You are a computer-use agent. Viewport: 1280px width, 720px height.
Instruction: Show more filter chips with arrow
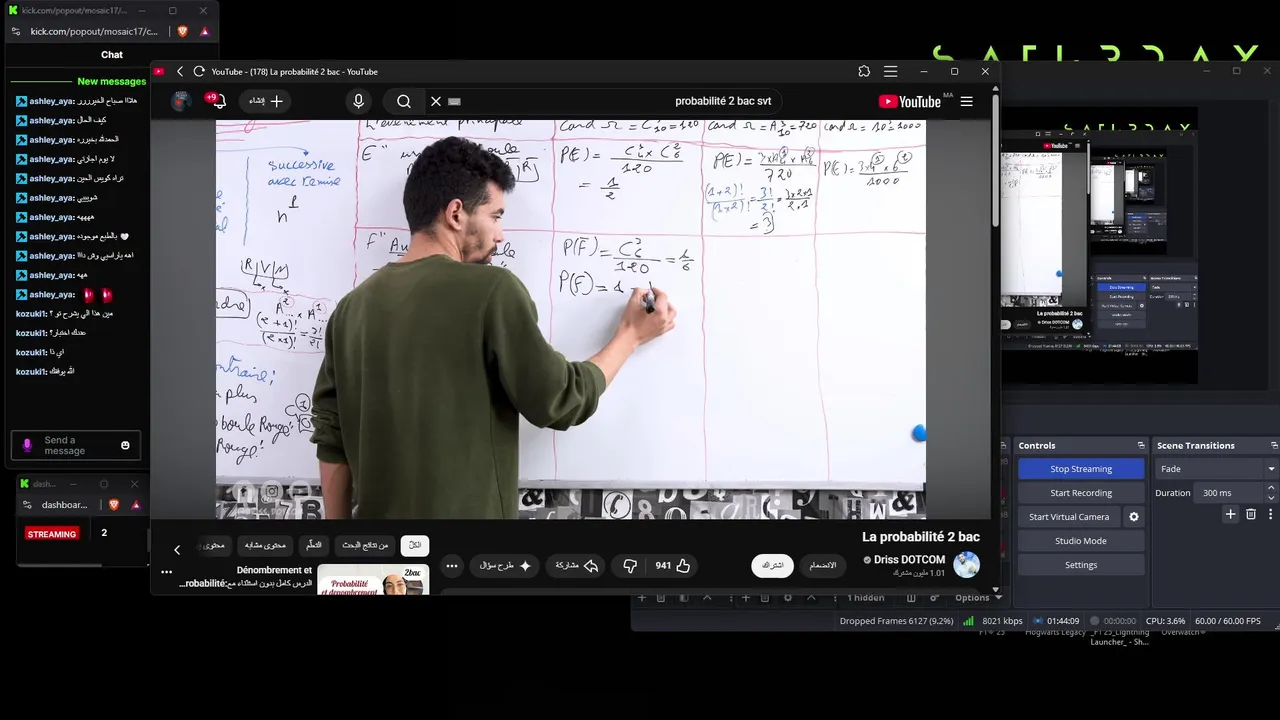click(x=177, y=550)
